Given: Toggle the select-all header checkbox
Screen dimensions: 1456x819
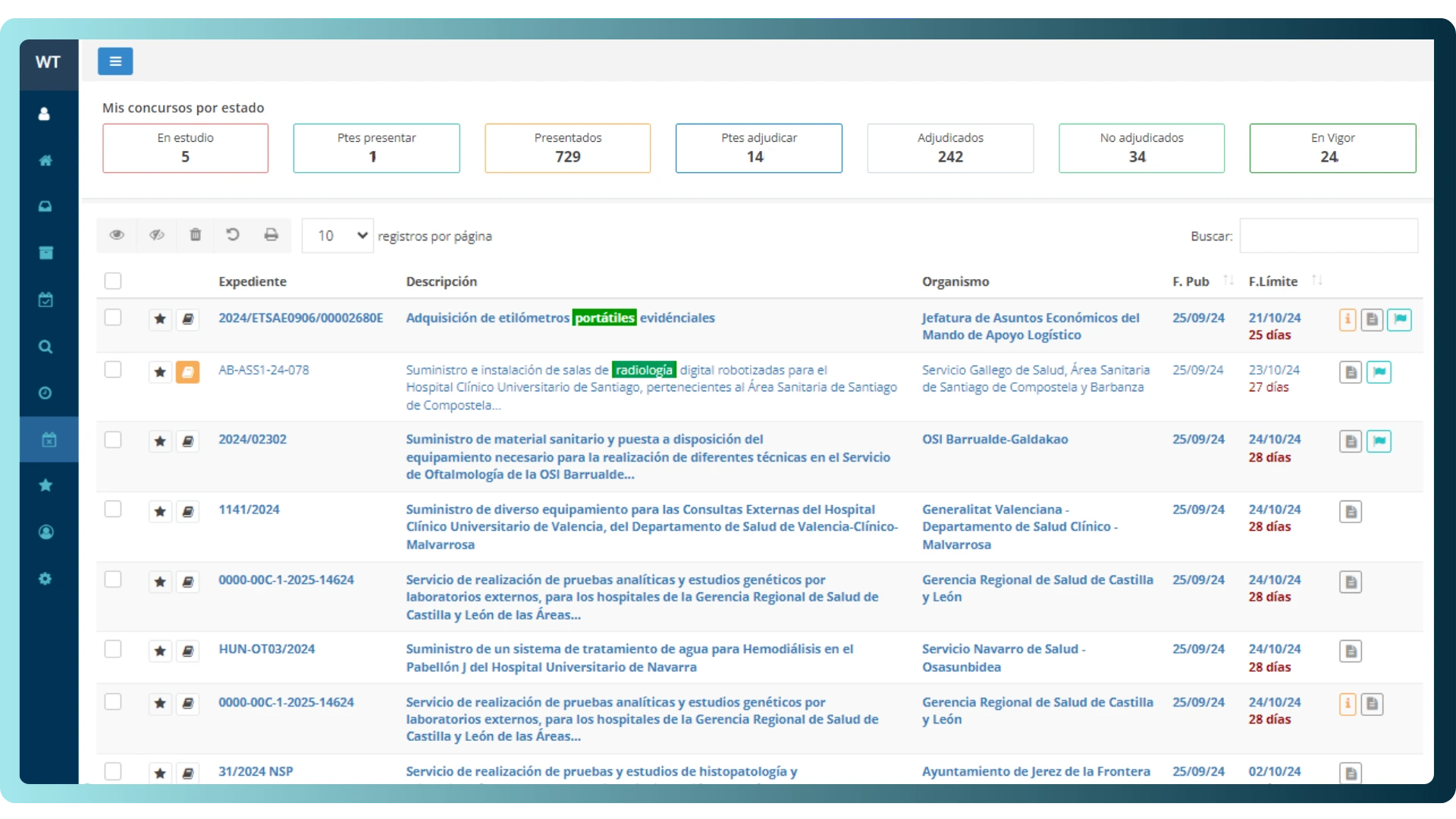Looking at the screenshot, I should pos(113,281).
